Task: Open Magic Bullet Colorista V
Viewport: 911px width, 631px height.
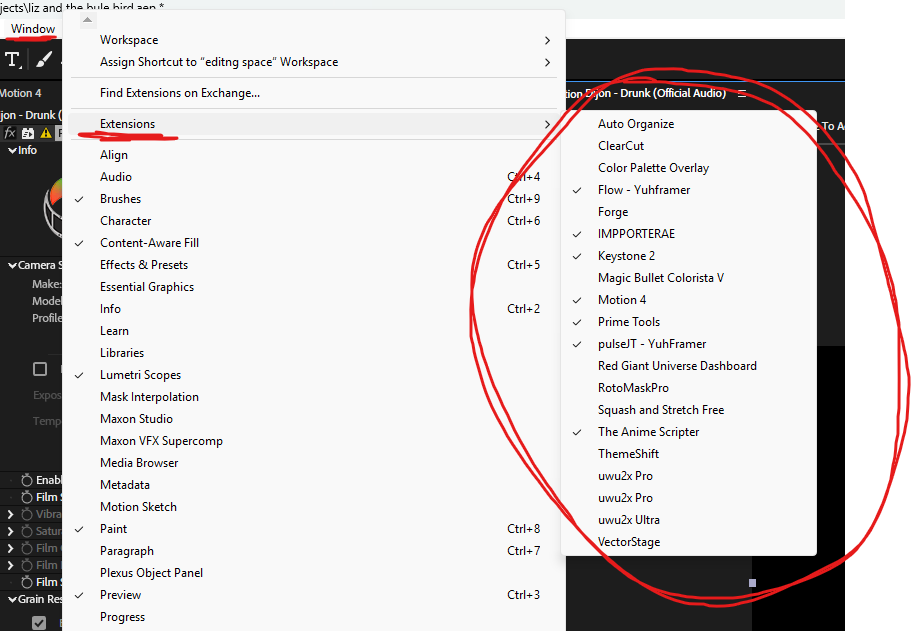Action: click(x=688, y=278)
